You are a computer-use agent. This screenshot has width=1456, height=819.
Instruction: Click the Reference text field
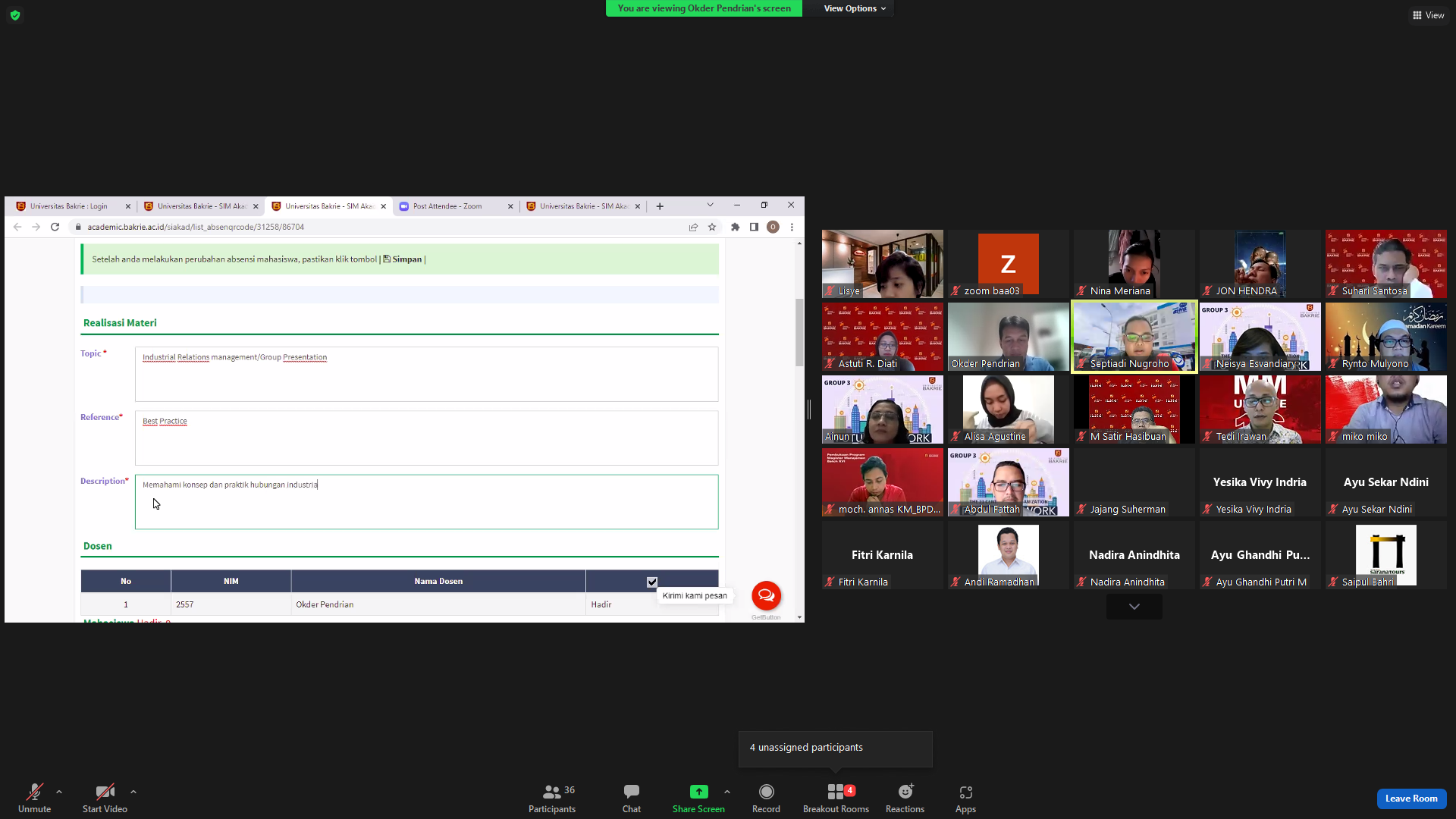[x=426, y=438]
